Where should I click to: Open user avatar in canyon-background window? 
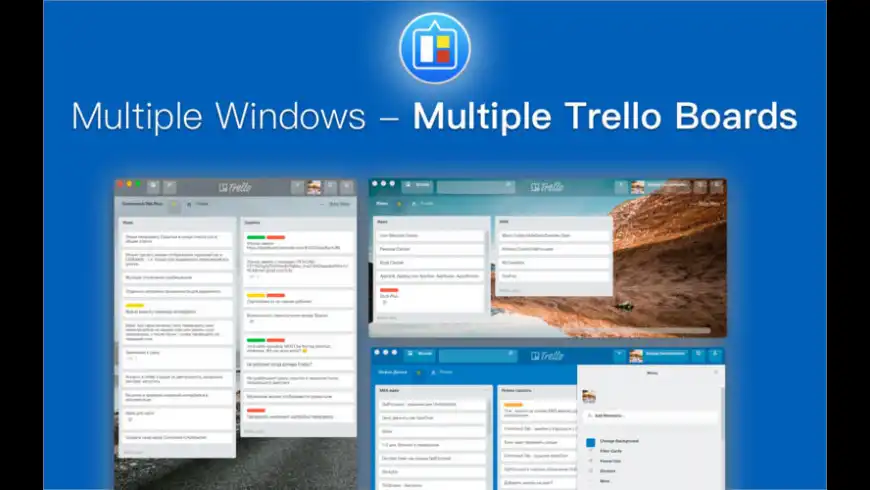coord(638,187)
